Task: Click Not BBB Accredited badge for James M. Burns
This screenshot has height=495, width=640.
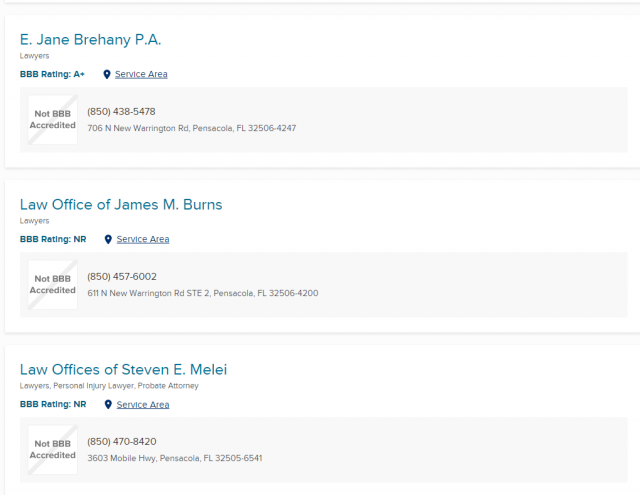Action: (53, 285)
